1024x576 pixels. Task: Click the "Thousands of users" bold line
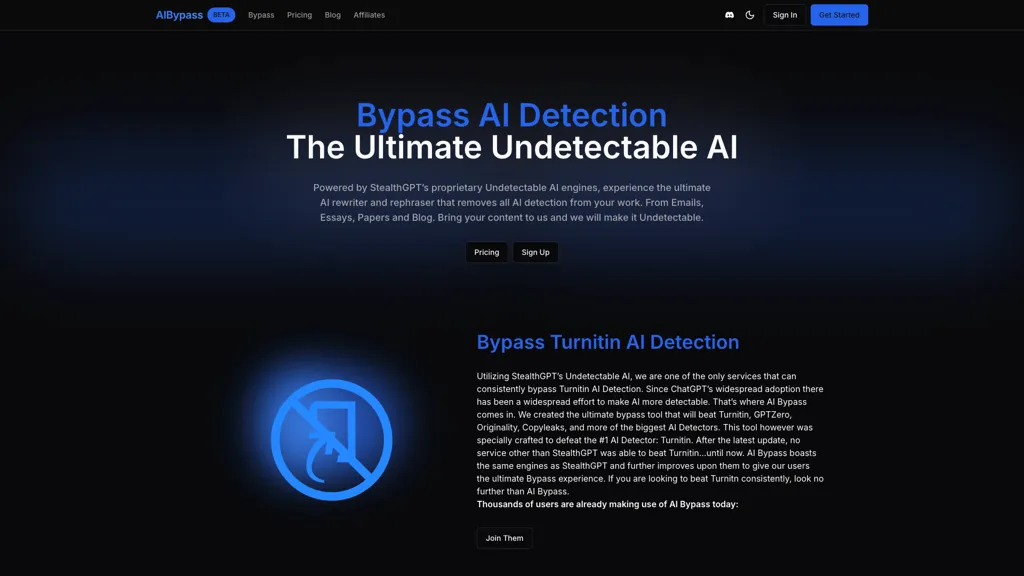point(607,504)
